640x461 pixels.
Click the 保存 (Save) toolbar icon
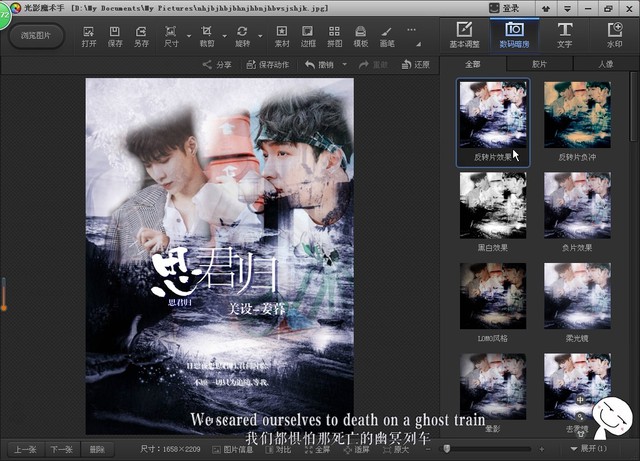tap(115, 36)
